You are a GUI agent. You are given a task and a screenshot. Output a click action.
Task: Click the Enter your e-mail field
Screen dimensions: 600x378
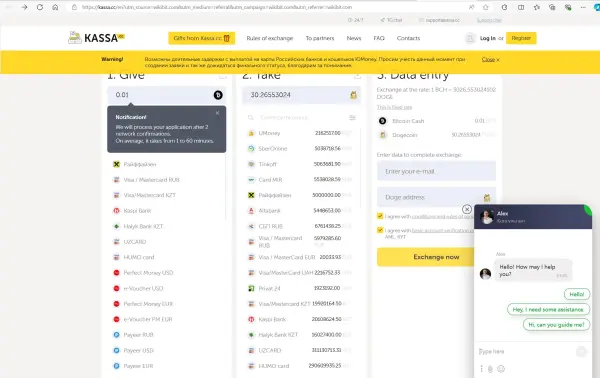pyautogui.click(x=436, y=171)
